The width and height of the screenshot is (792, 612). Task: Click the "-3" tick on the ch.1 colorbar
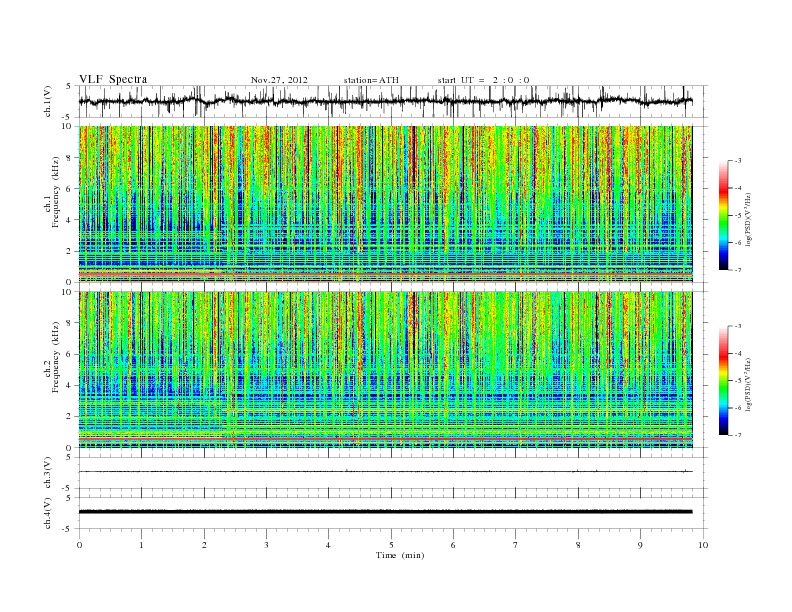click(738, 161)
